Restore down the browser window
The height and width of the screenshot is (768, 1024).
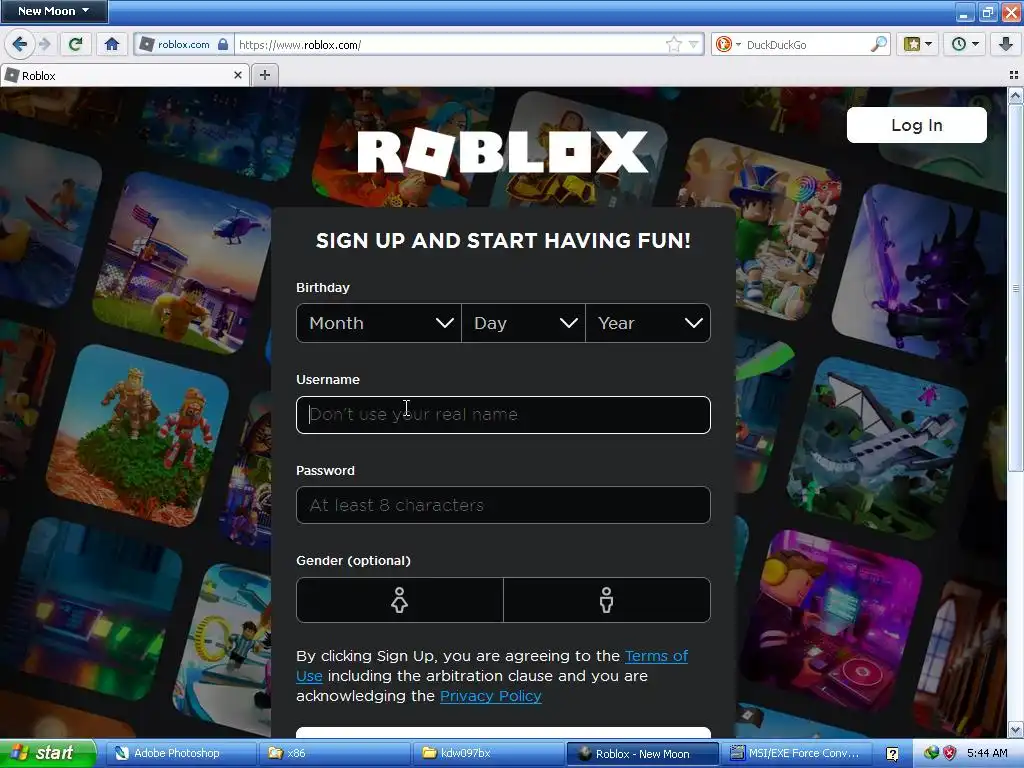click(x=987, y=12)
